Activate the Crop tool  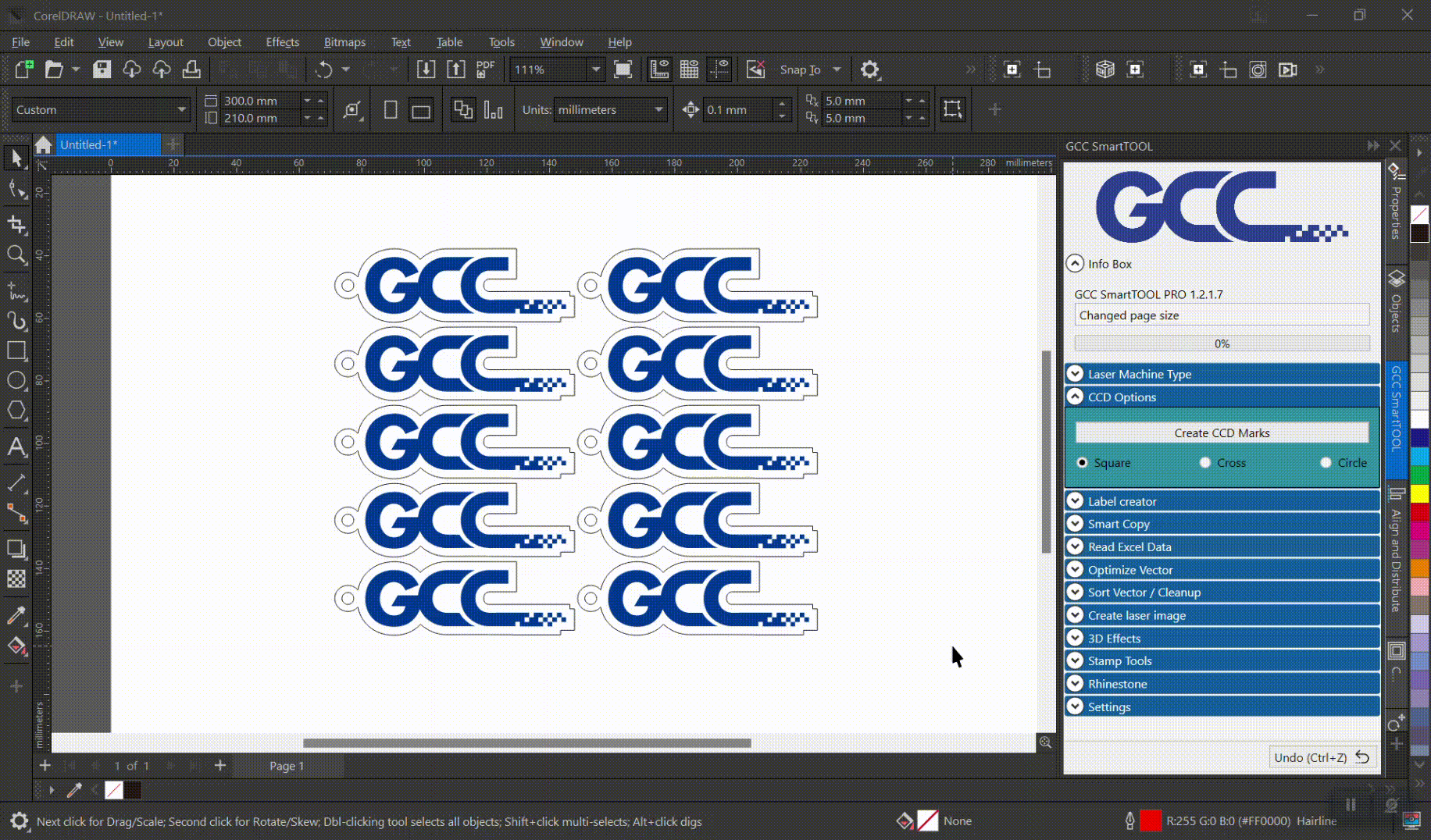(16, 225)
